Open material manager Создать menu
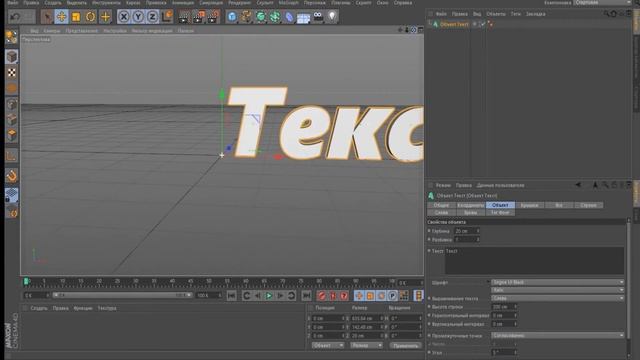This screenshot has height=360, width=640. (x=39, y=308)
